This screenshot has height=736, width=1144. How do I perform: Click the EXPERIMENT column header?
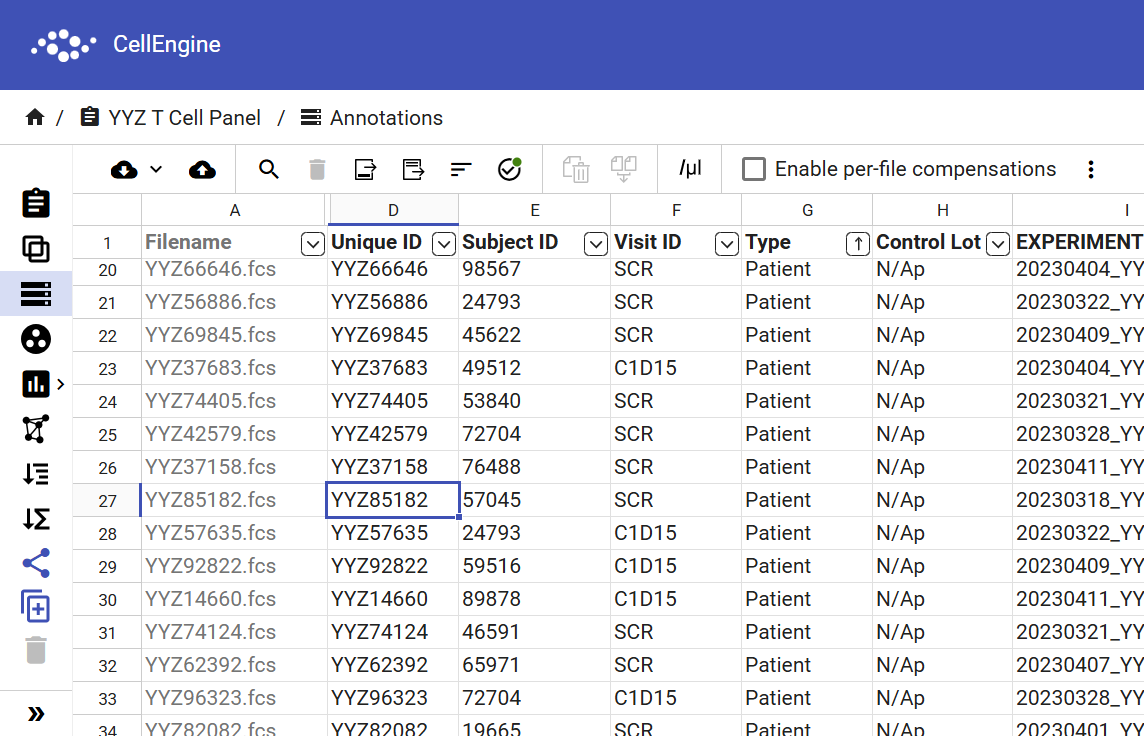click(1079, 242)
